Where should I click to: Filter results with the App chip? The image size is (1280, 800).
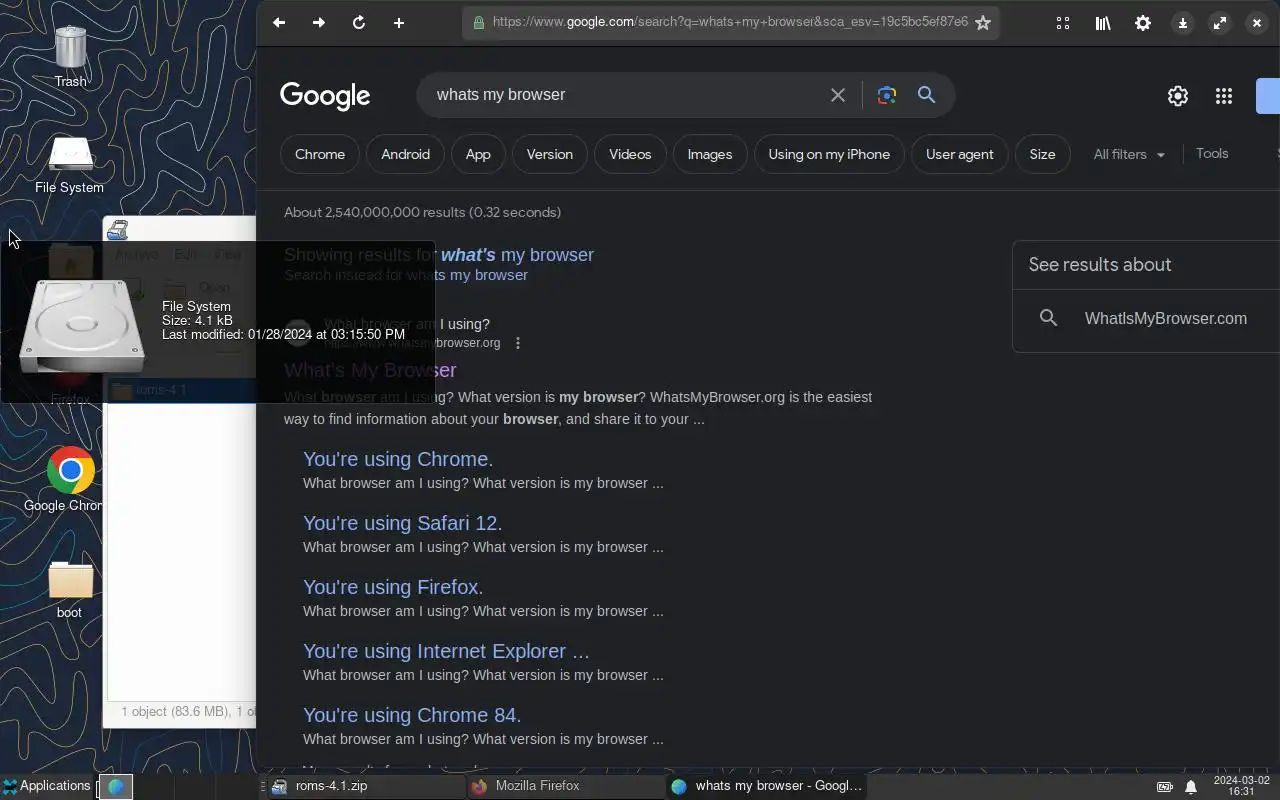pos(478,154)
